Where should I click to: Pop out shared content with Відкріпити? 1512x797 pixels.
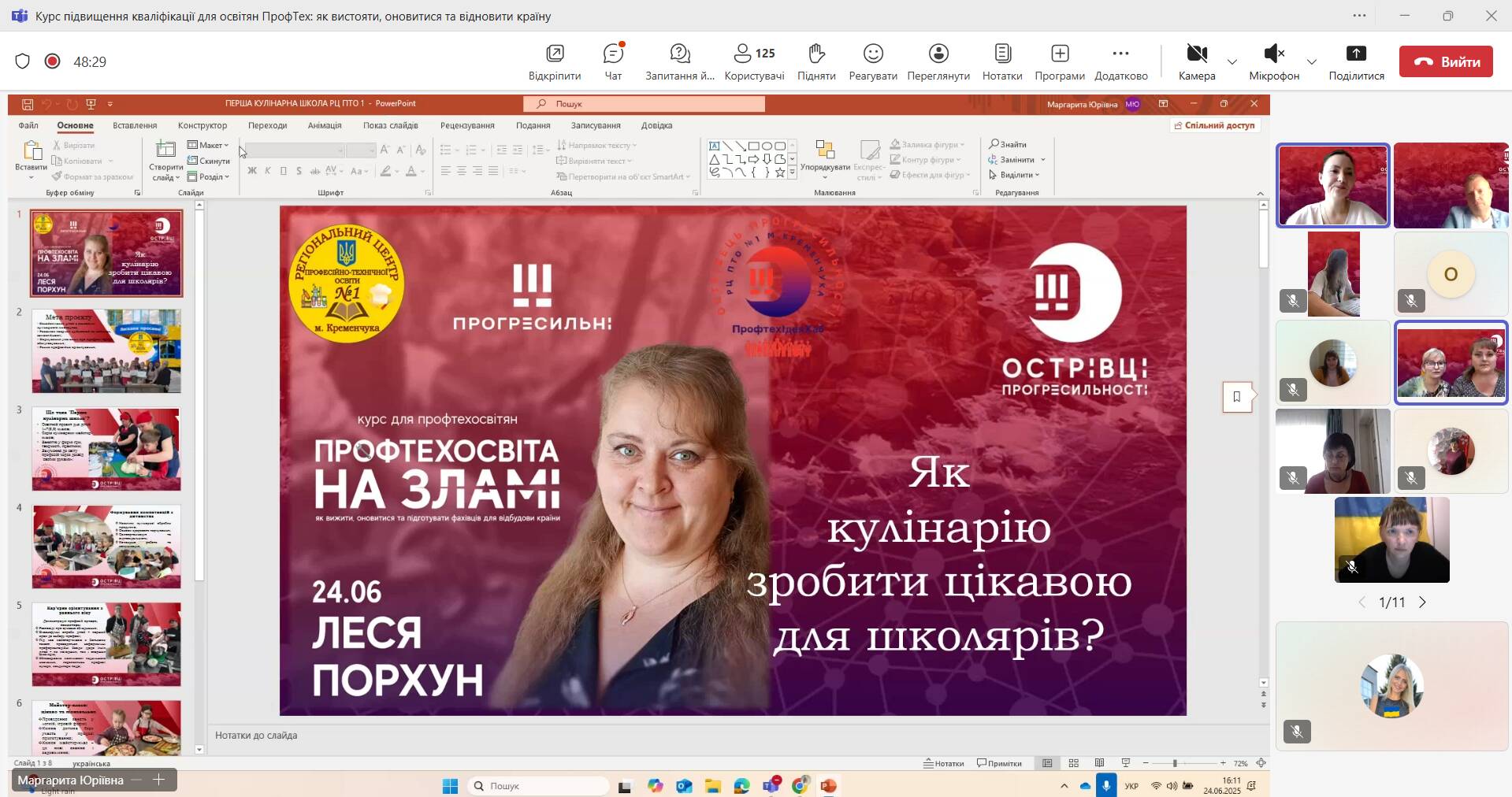coord(555,61)
